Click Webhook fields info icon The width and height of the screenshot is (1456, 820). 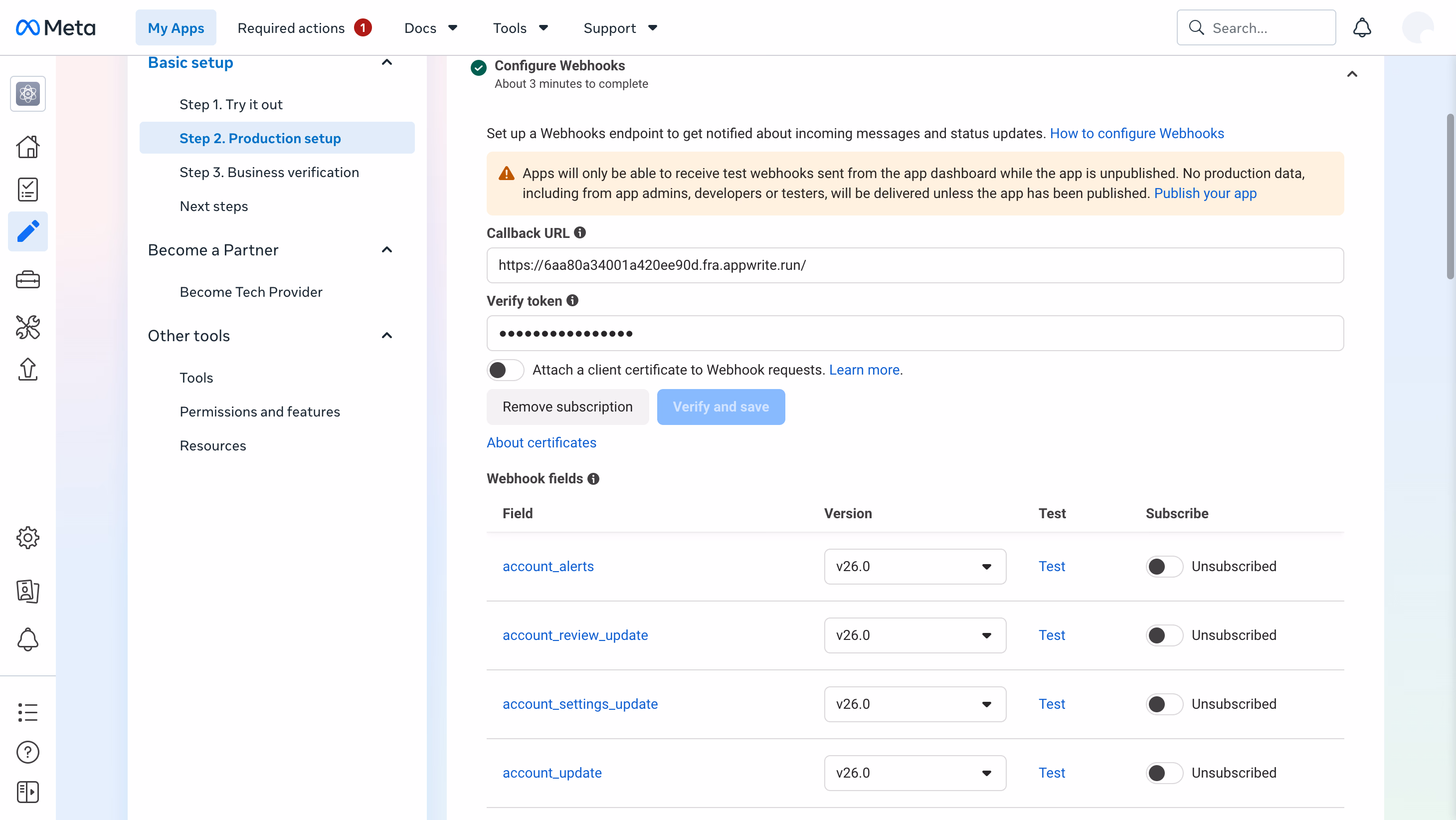593,478
